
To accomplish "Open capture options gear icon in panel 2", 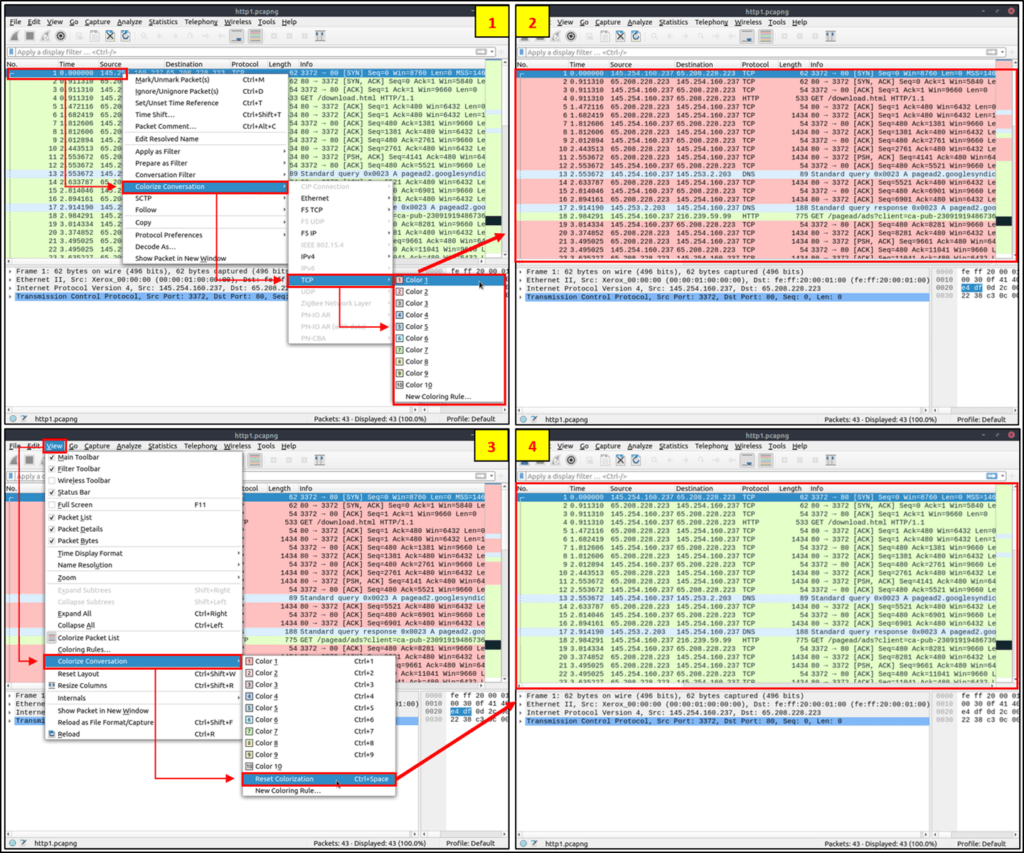I will (571, 36).
